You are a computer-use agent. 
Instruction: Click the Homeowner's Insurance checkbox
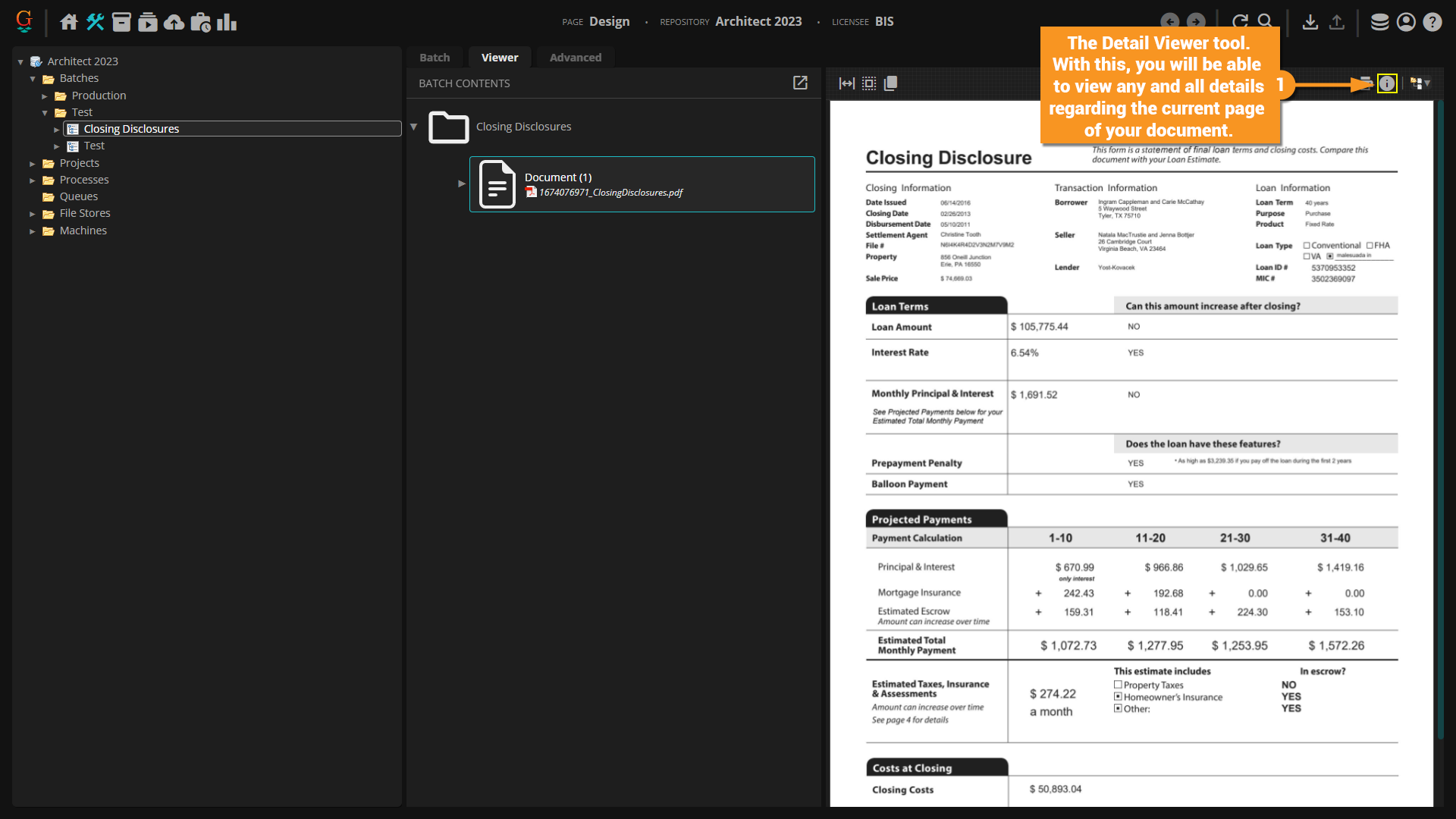pyautogui.click(x=1118, y=697)
